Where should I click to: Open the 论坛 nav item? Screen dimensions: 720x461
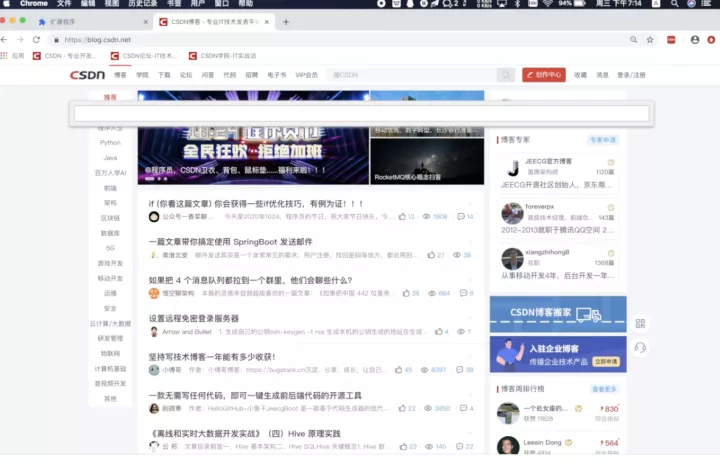click(x=186, y=75)
